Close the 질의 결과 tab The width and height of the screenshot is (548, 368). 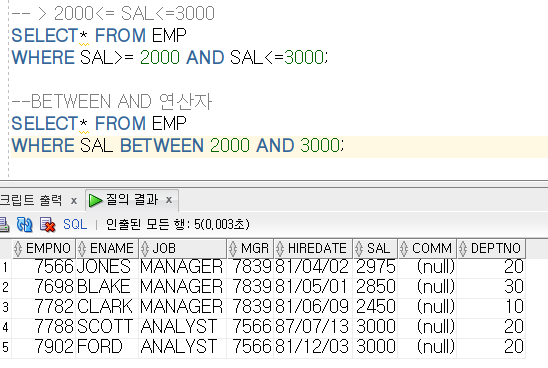(x=169, y=200)
